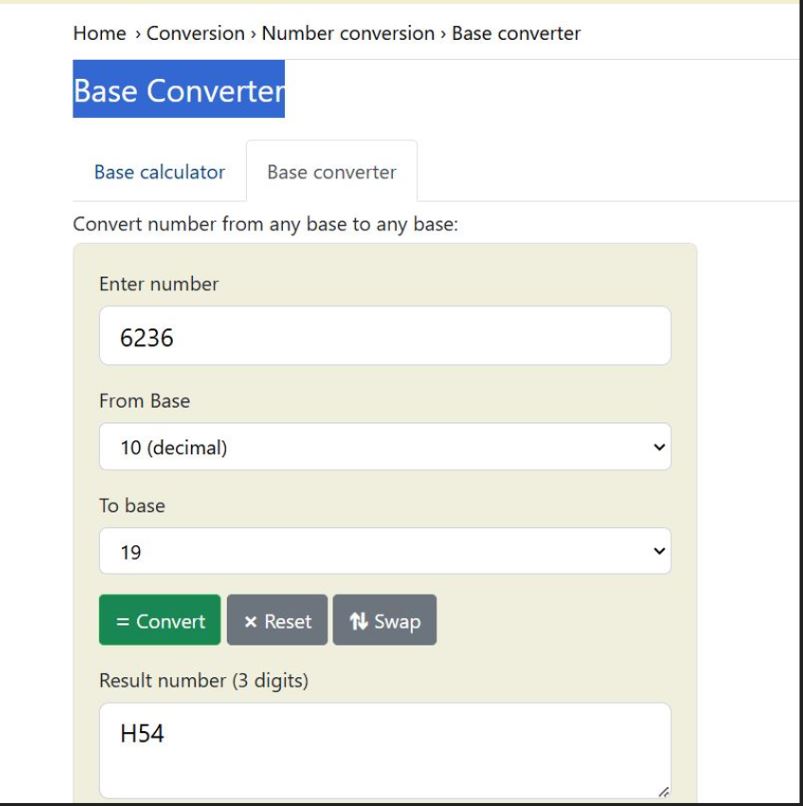Go to Number conversion breadcrumb
The width and height of the screenshot is (803, 806).
pos(348,33)
